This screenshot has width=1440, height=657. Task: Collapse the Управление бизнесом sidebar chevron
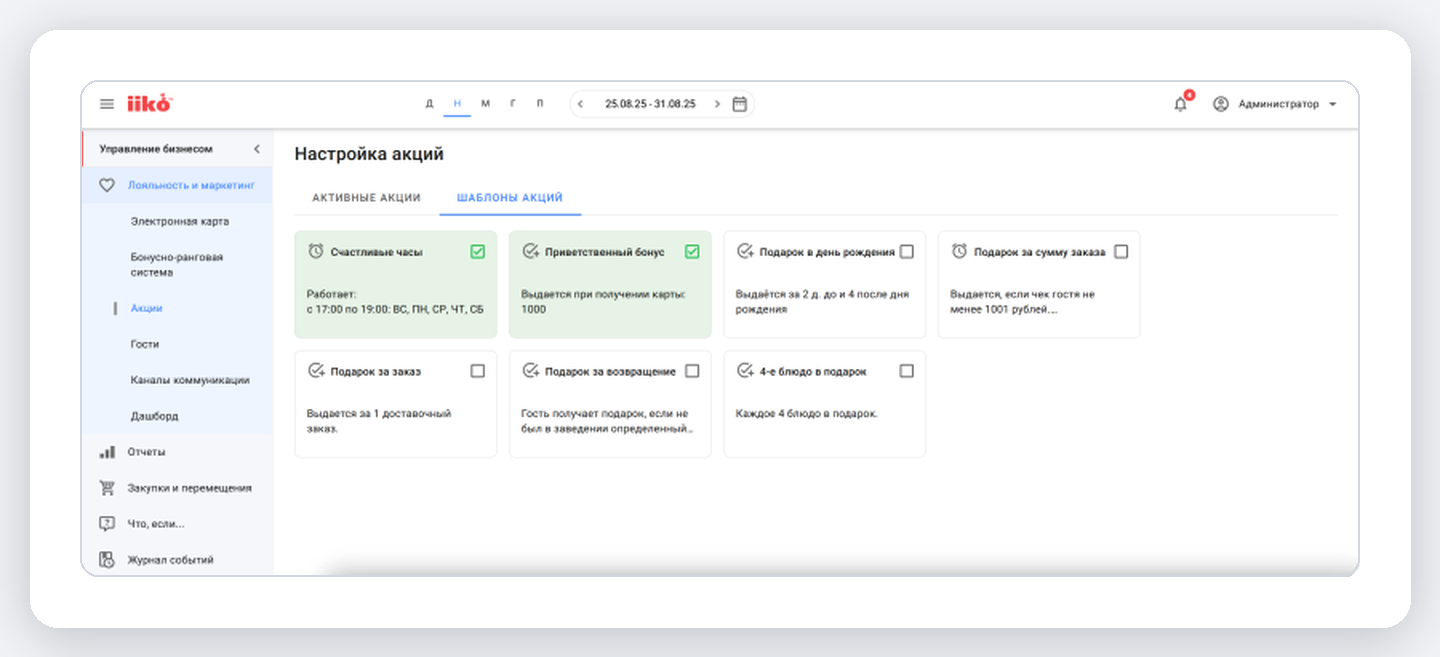coord(256,149)
